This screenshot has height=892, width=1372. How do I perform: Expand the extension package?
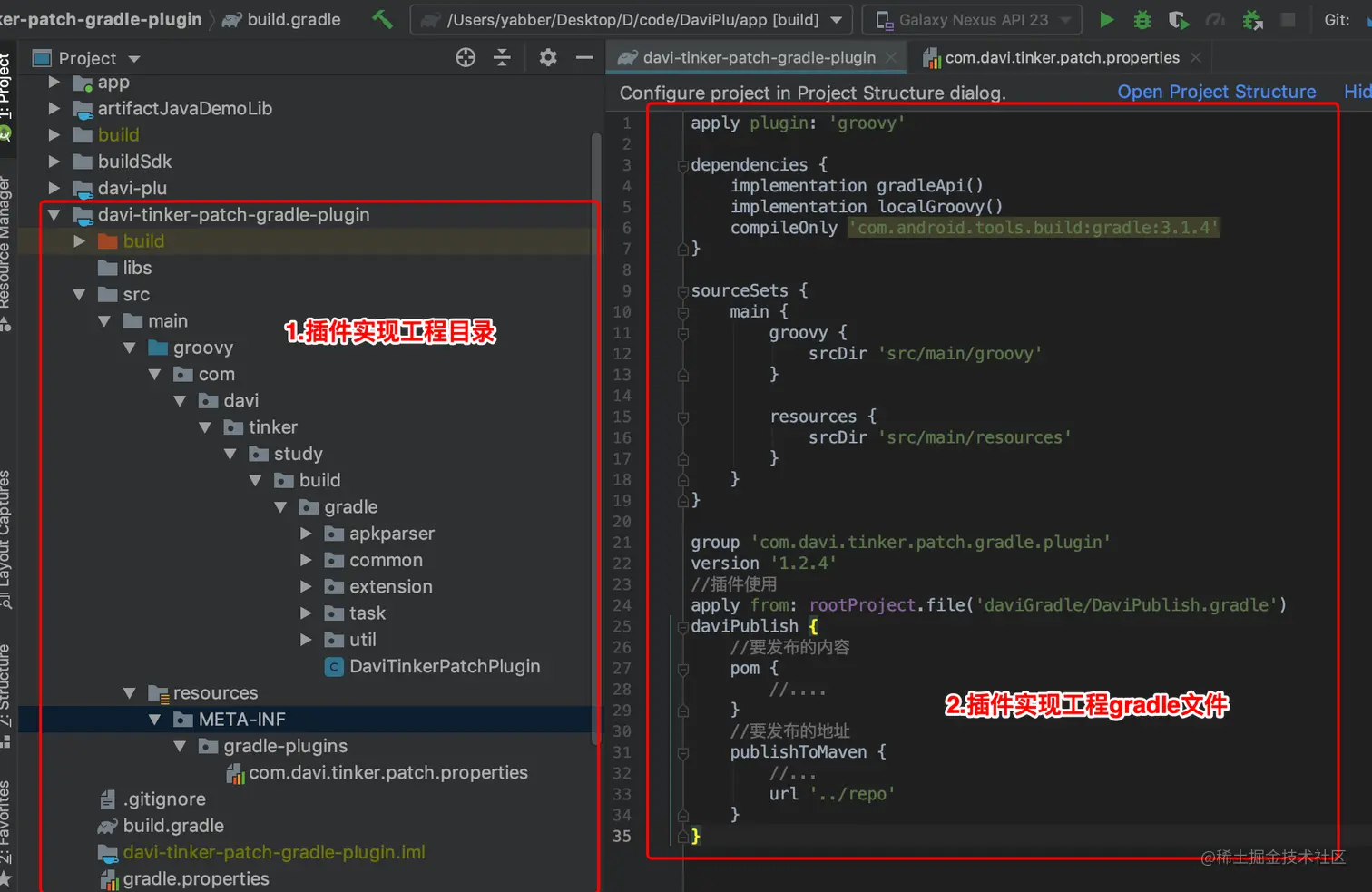307,587
